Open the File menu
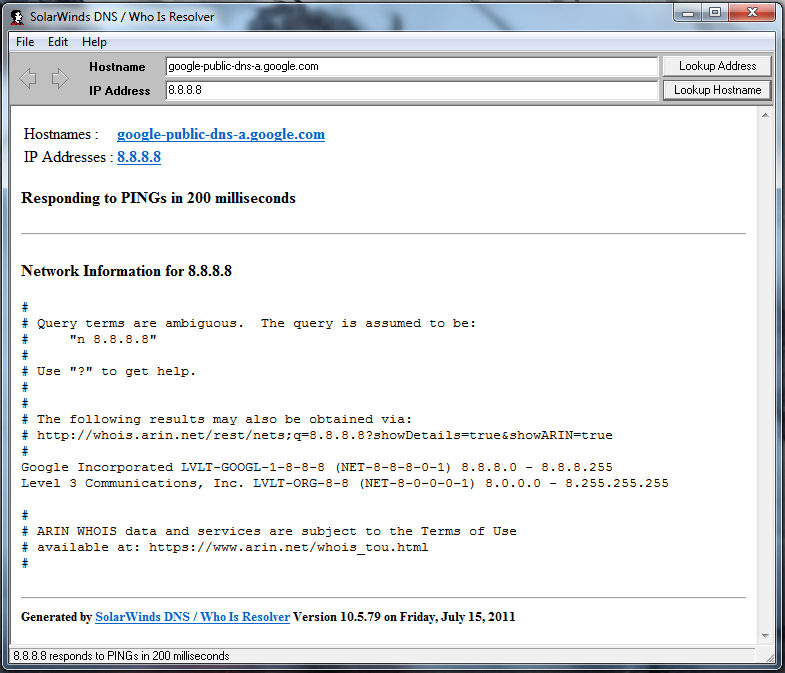The image size is (785, 673). tap(25, 42)
